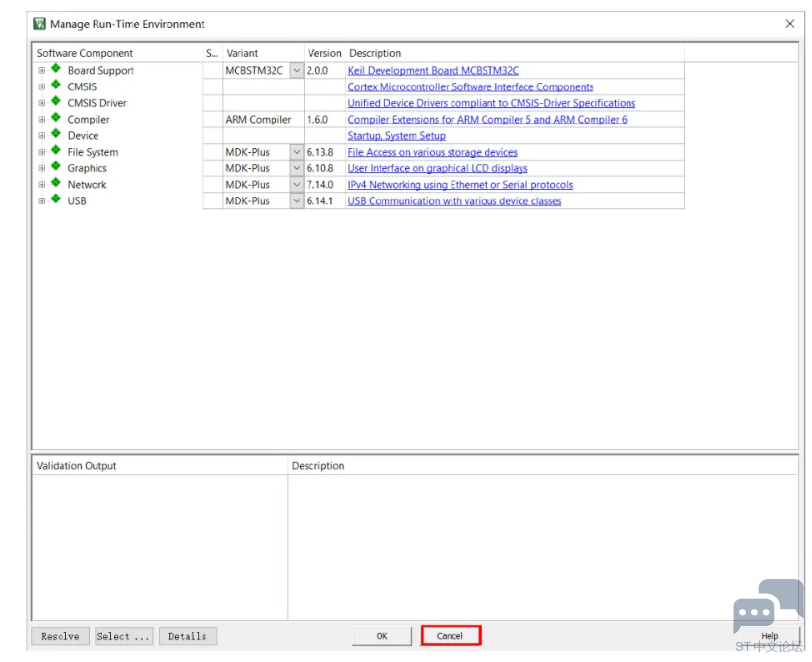The image size is (812, 662).
Task: Open Cortex Microcontroller Software Interface Components link
Action: [470, 87]
